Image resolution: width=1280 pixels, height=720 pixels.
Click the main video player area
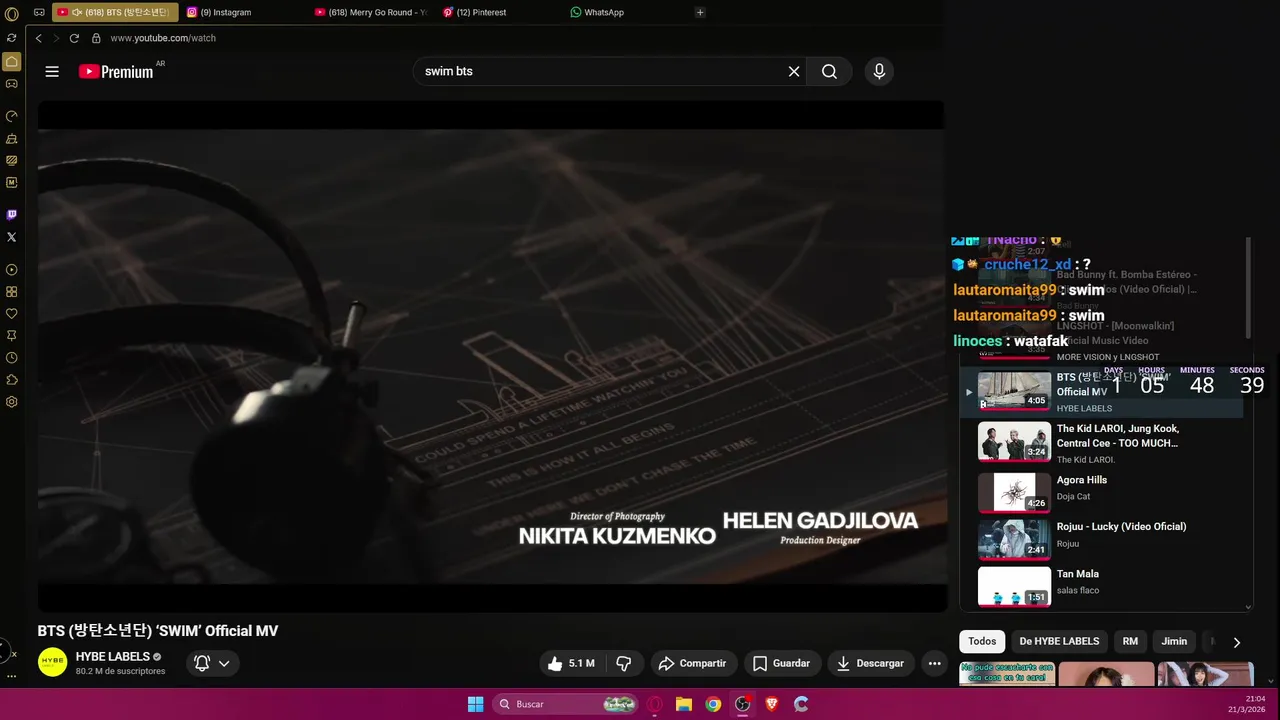(x=491, y=356)
